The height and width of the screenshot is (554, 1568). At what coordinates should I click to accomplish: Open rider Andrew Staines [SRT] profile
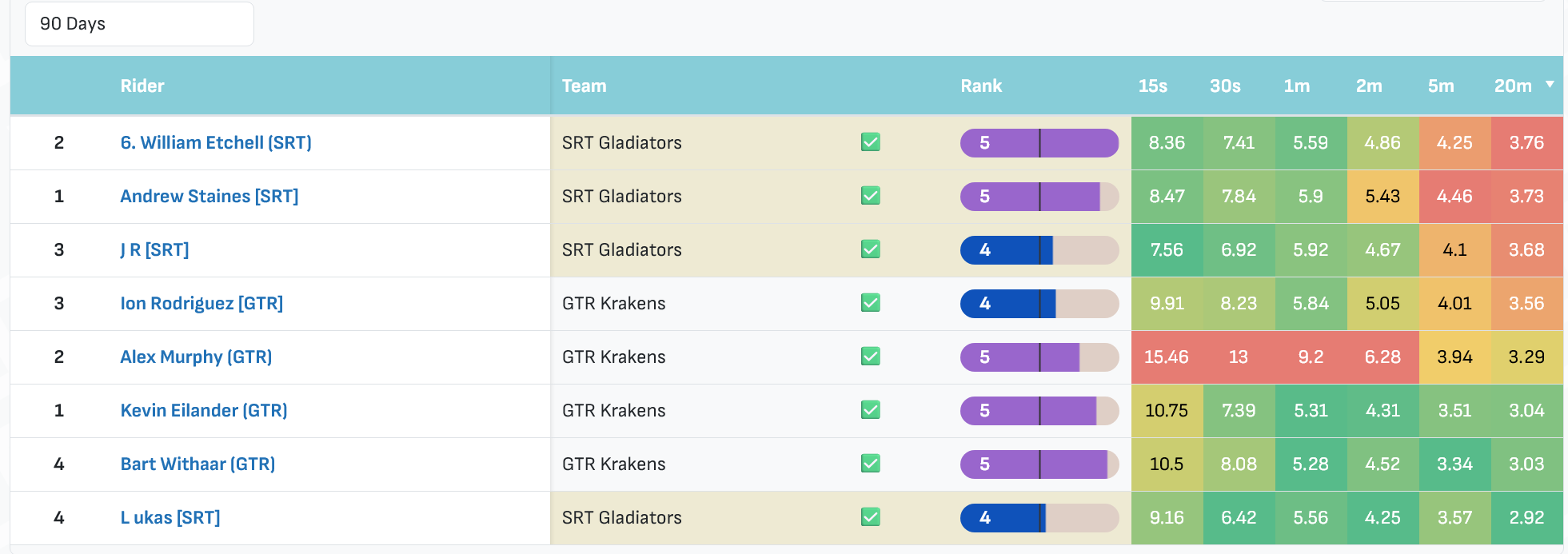(x=209, y=196)
